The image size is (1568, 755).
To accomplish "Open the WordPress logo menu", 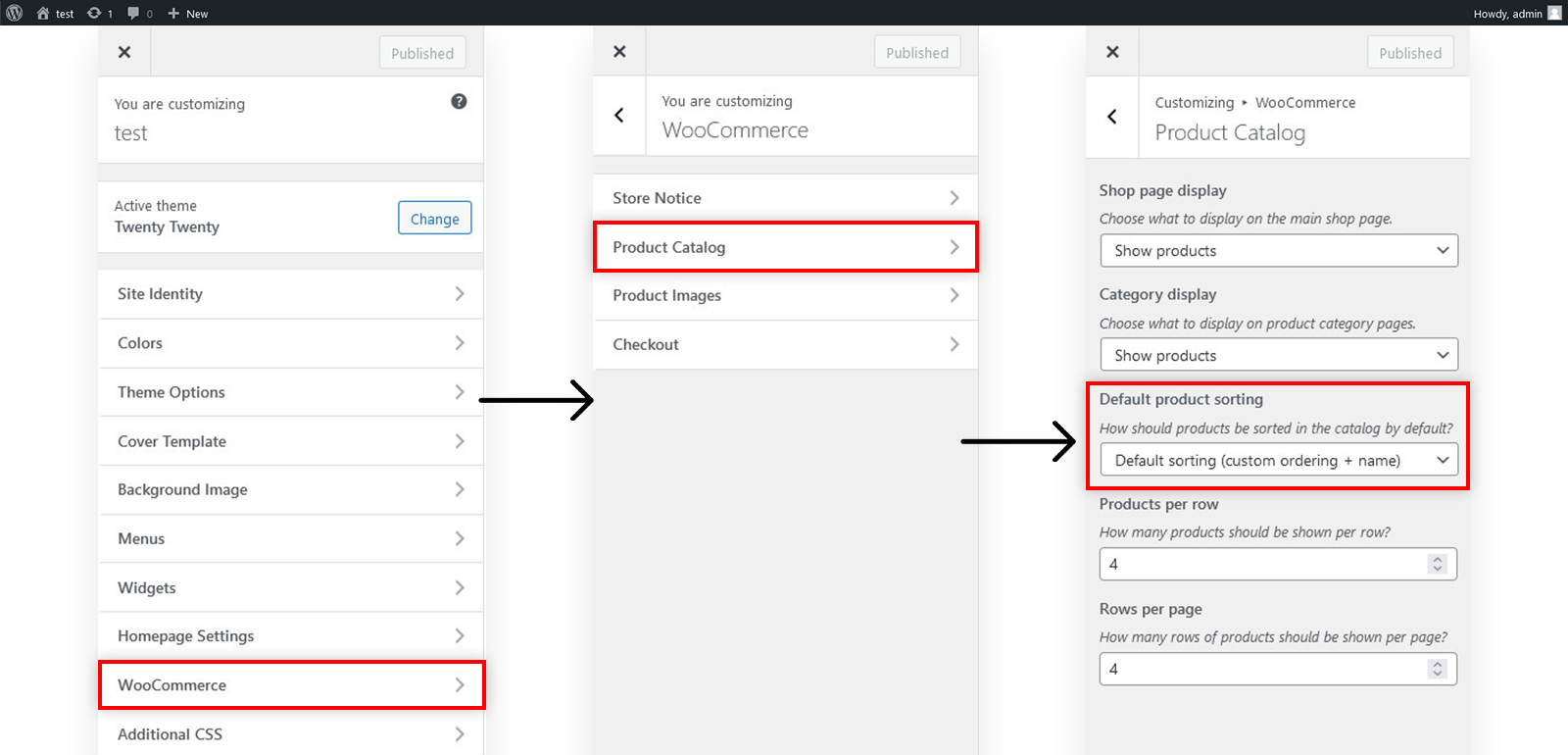I will 14,13.
